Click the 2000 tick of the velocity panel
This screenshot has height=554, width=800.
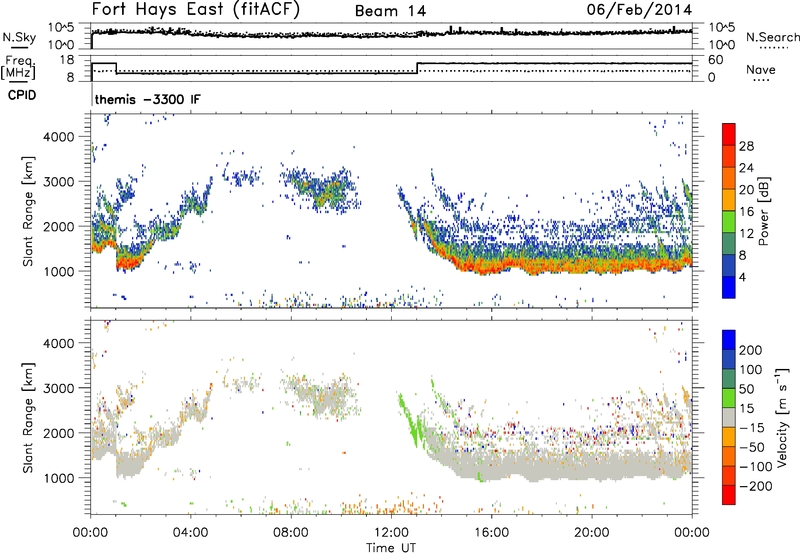[58, 433]
